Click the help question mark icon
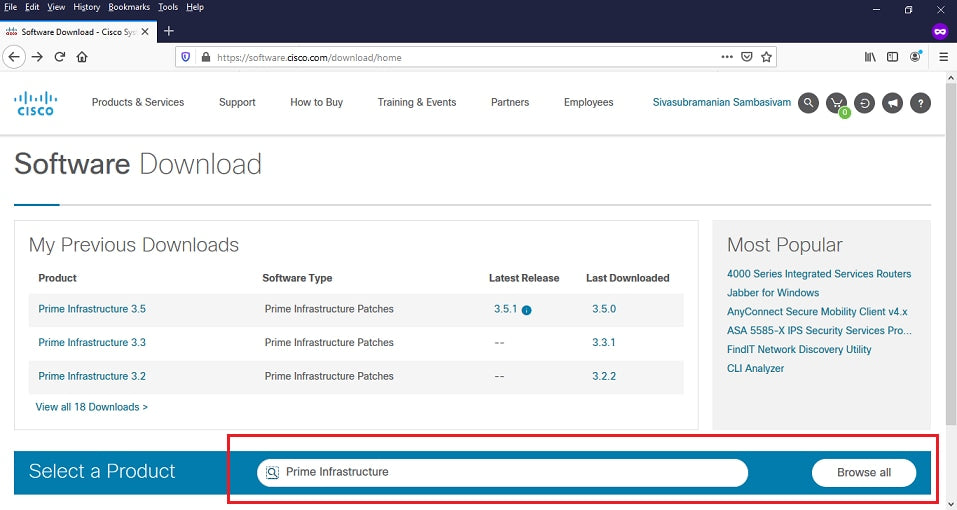Viewport: 957px width, 510px height. [x=920, y=103]
